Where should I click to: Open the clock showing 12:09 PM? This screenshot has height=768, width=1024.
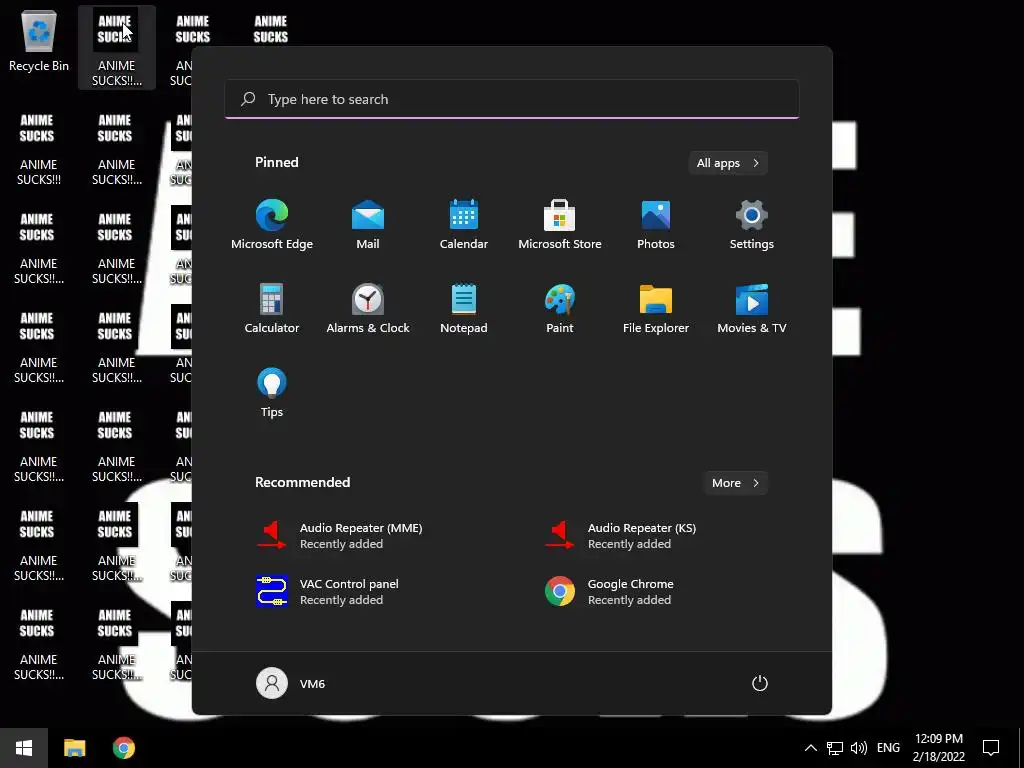click(938, 748)
